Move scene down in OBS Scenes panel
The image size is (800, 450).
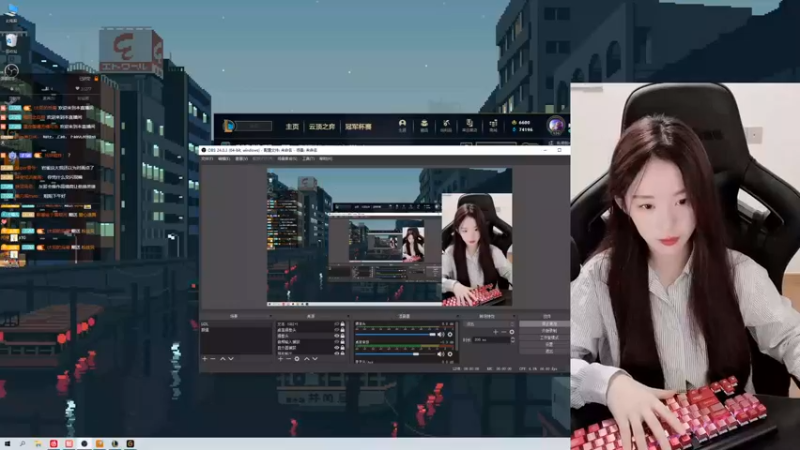coord(231,359)
